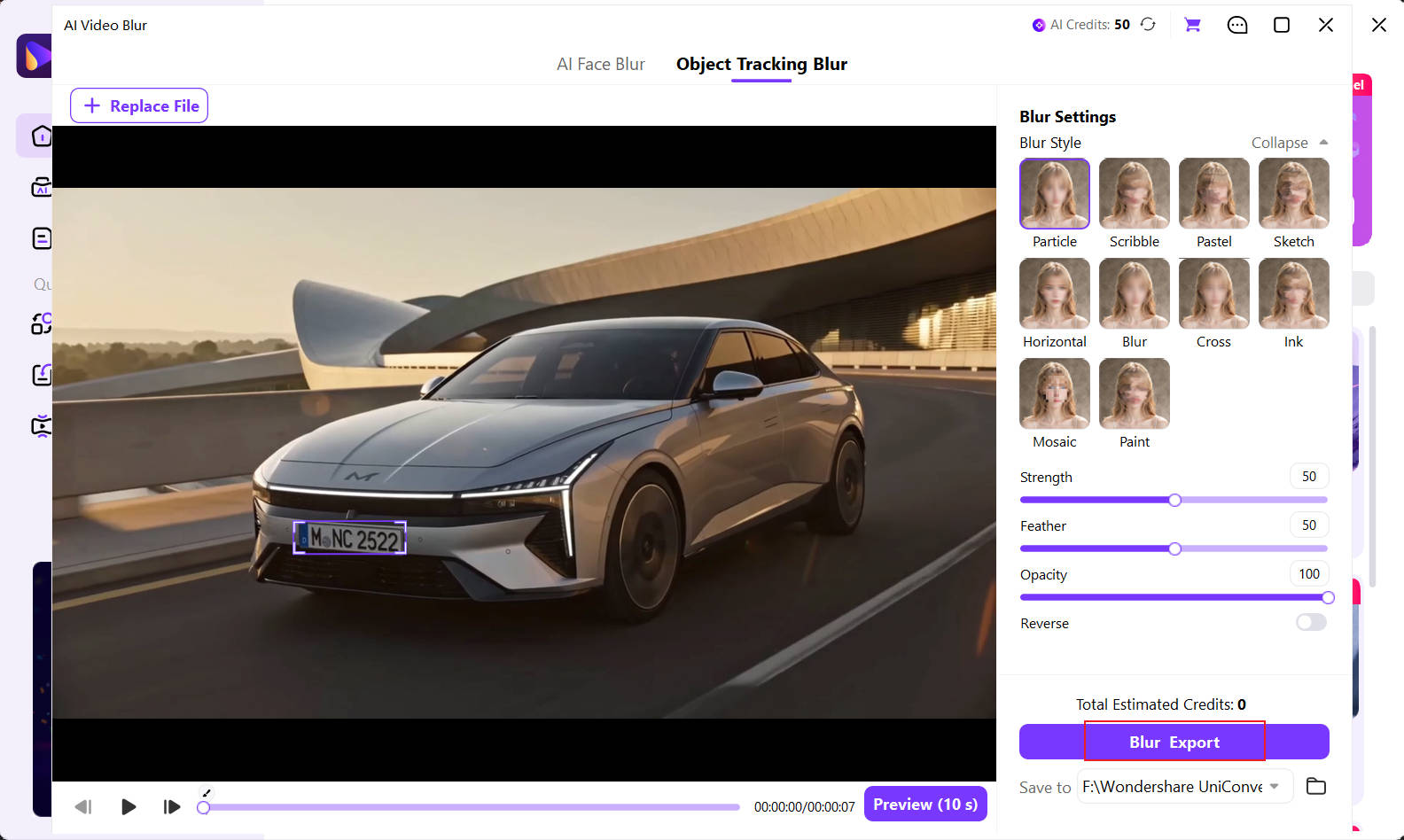Step back to the previous frame
This screenshot has width=1404, height=840.
[83, 806]
